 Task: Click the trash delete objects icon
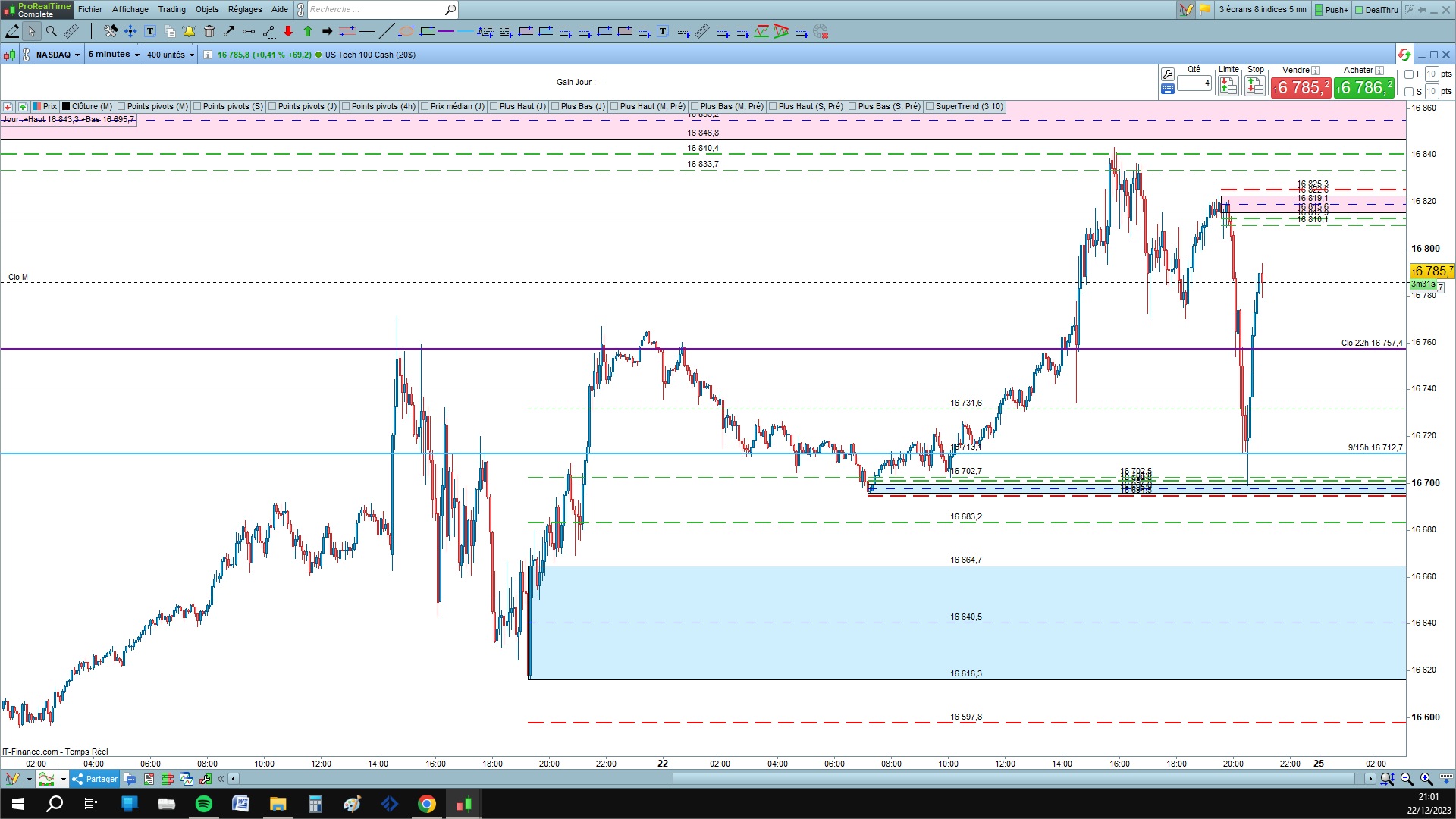[209, 31]
